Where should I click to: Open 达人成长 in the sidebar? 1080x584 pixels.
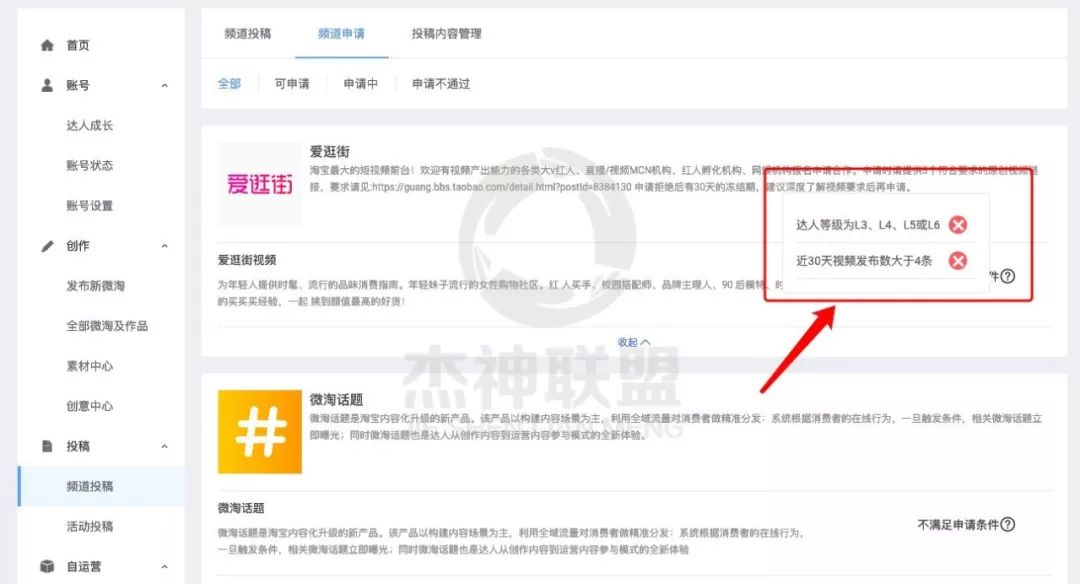coord(90,125)
